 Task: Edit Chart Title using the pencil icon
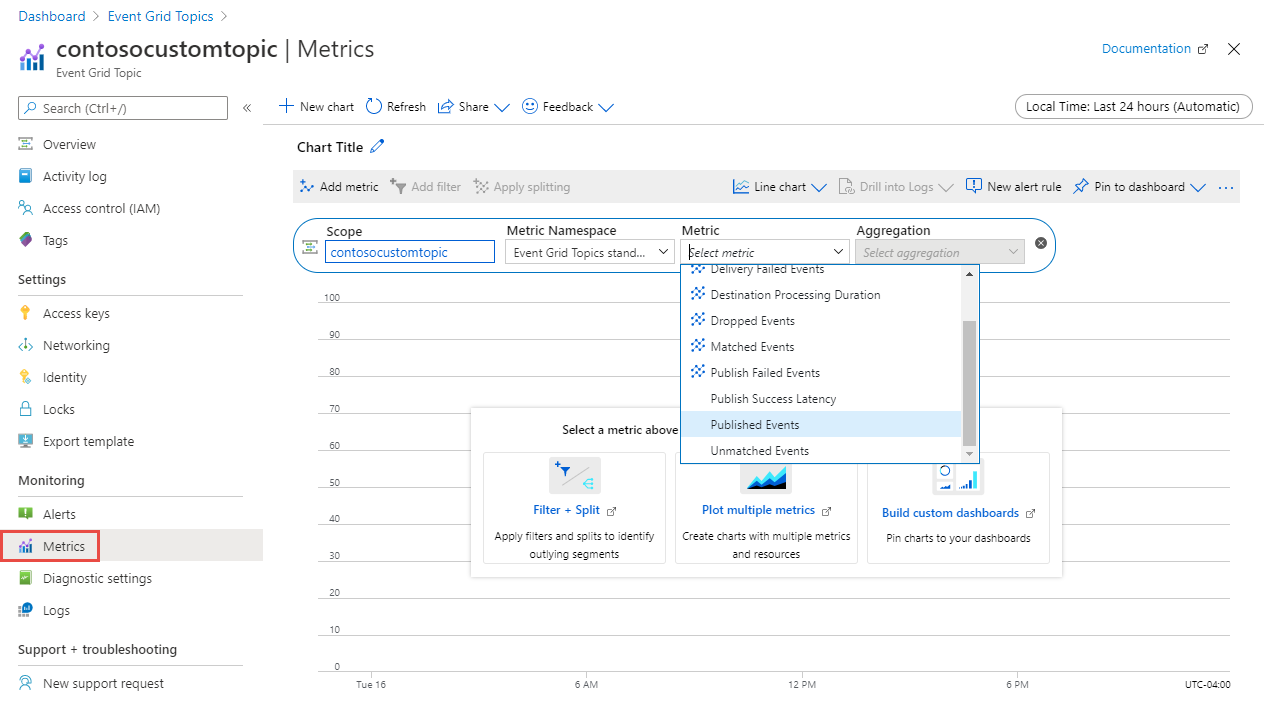point(377,147)
